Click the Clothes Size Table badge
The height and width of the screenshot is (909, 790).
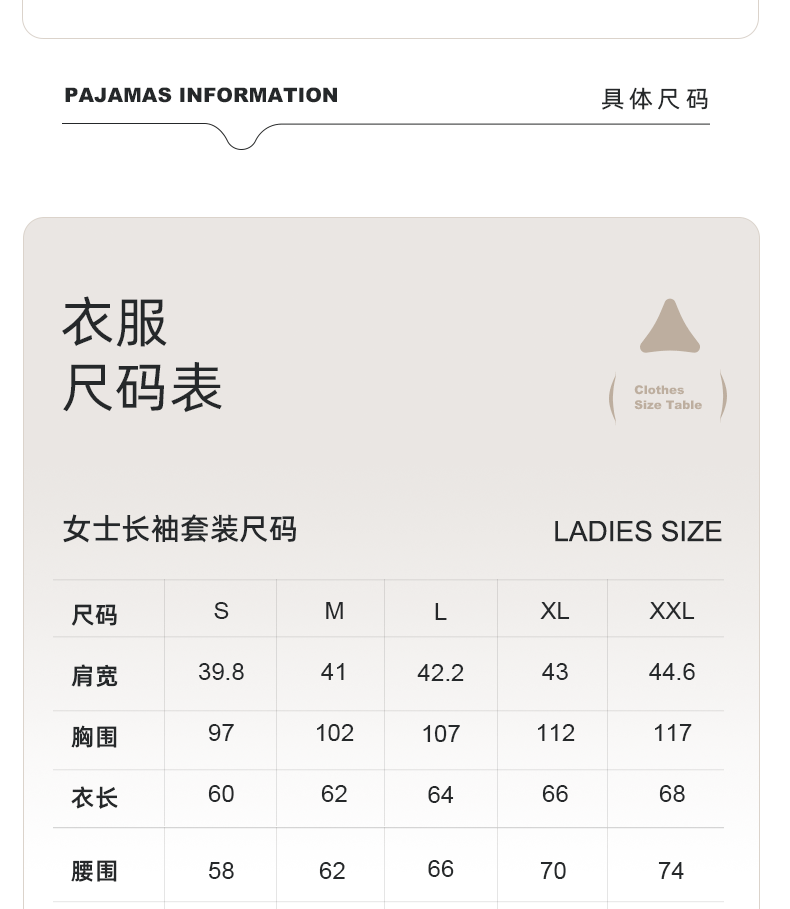[x=667, y=398]
